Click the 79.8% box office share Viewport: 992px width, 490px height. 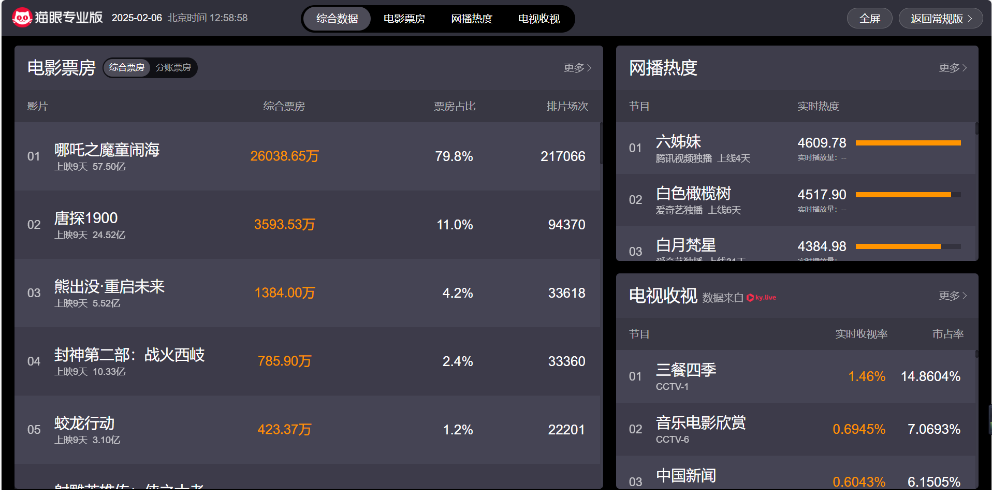click(x=454, y=156)
